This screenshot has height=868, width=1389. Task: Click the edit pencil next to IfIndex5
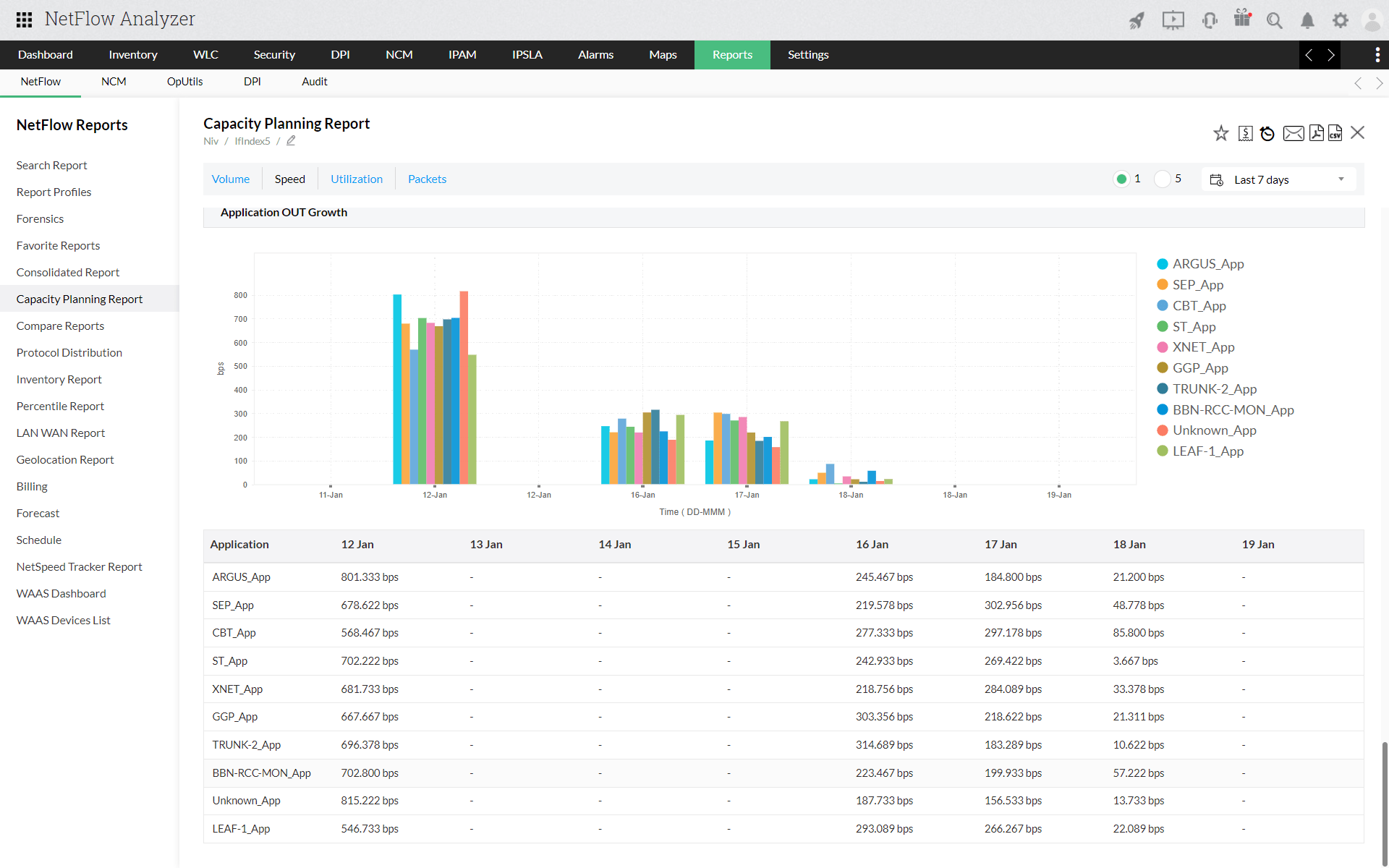[291, 141]
